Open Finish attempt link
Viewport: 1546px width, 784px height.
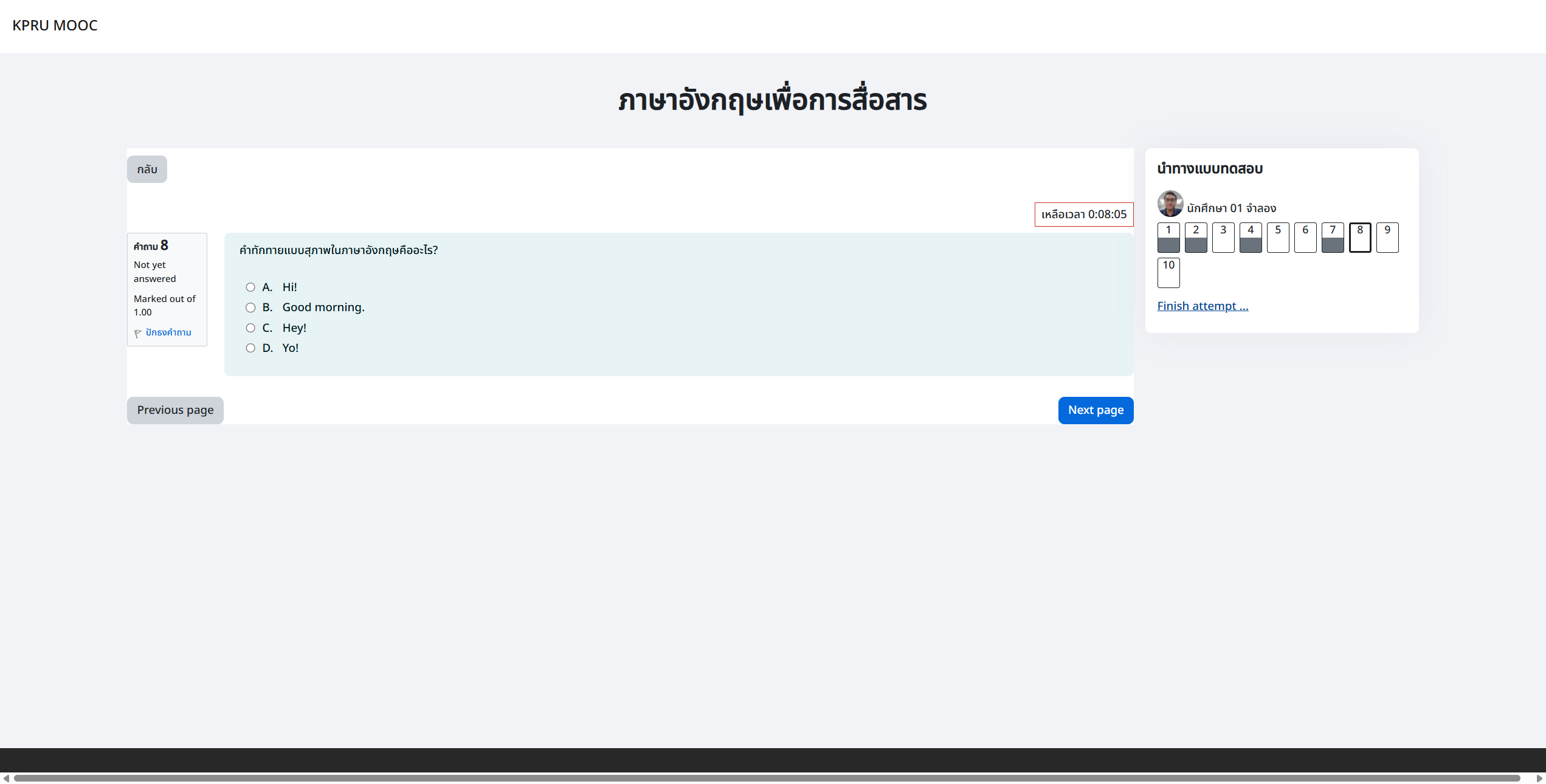click(1203, 306)
